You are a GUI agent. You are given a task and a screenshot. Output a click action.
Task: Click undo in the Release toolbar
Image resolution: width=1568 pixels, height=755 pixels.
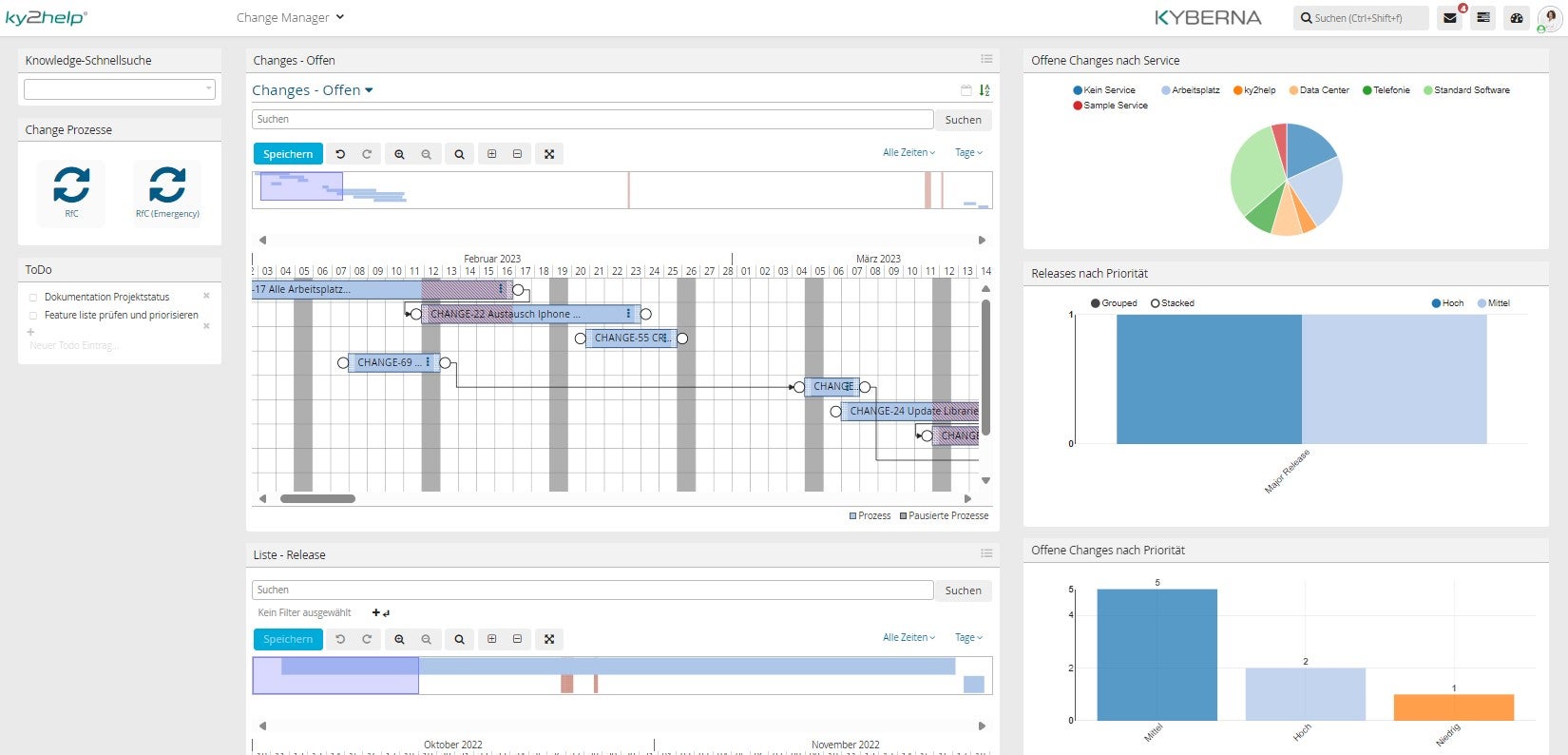pyautogui.click(x=340, y=639)
